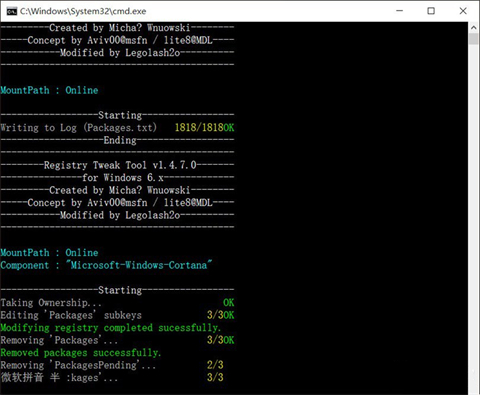Click the 'Writing to Log (Packages.txt)' line
Screen dimensions: 480x395
click(78, 128)
